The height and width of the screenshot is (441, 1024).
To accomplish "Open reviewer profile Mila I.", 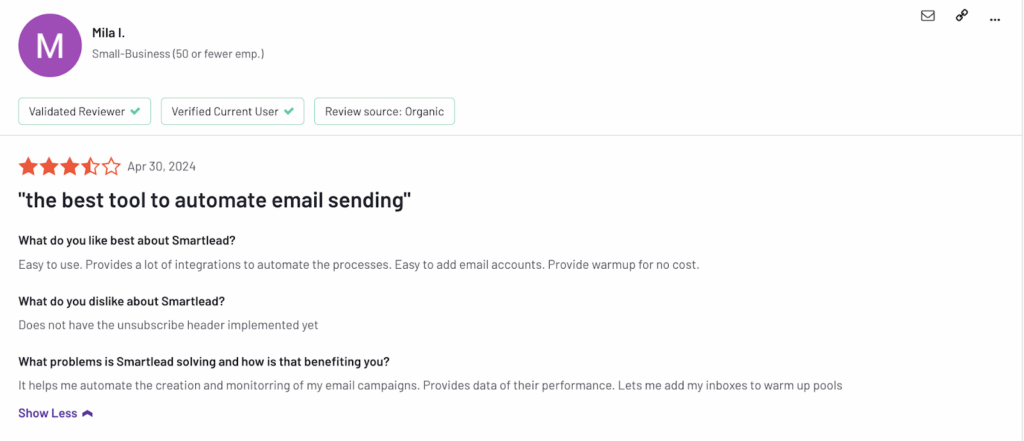I will (x=108, y=33).
